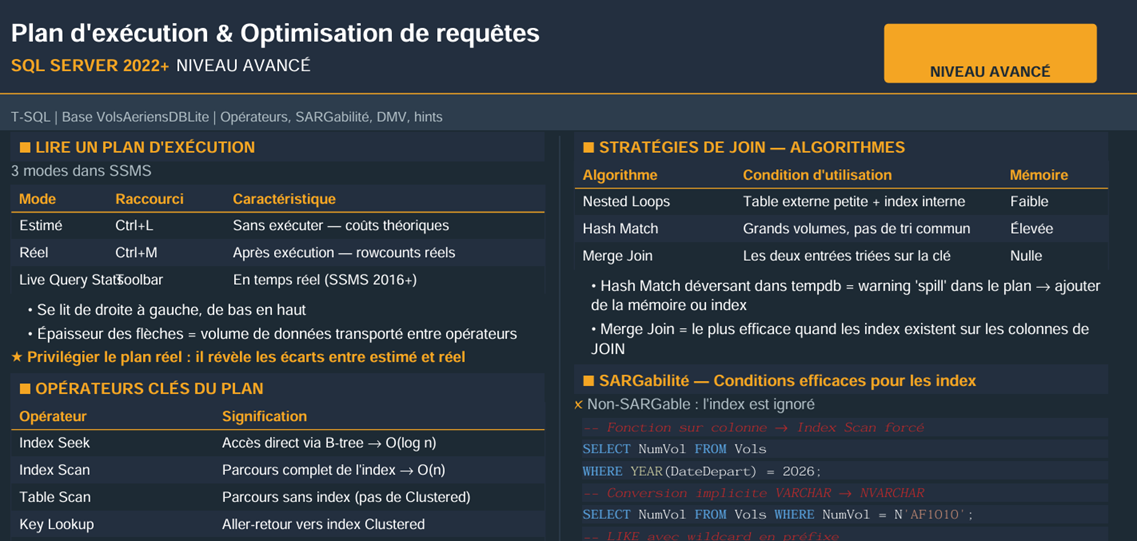Click the orange X before Non-SARGable
This screenshot has width=1137, height=541.
pos(579,404)
